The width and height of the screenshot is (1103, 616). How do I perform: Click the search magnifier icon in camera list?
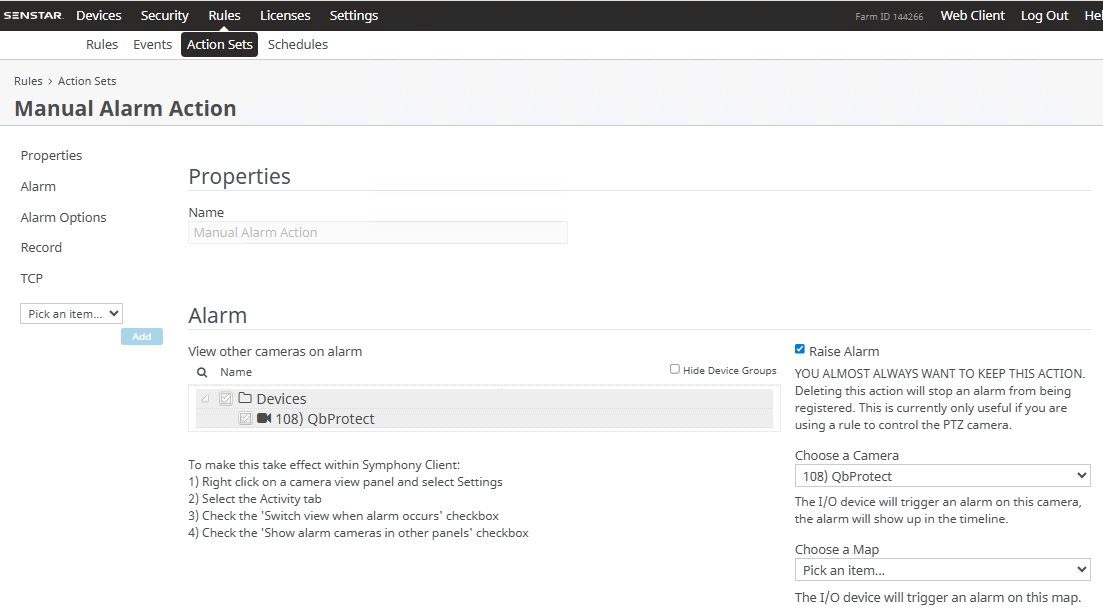[202, 372]
